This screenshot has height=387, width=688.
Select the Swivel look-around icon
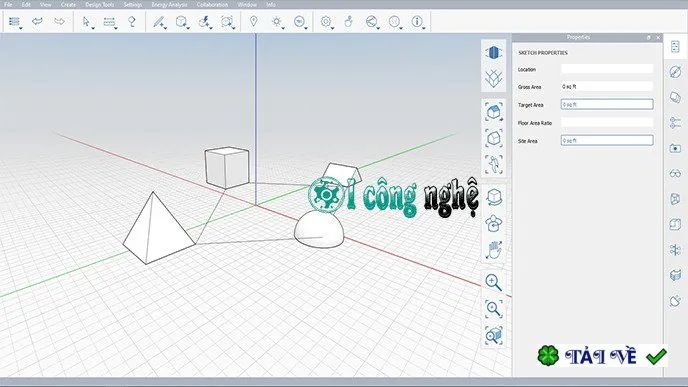[x=494, y=223]
